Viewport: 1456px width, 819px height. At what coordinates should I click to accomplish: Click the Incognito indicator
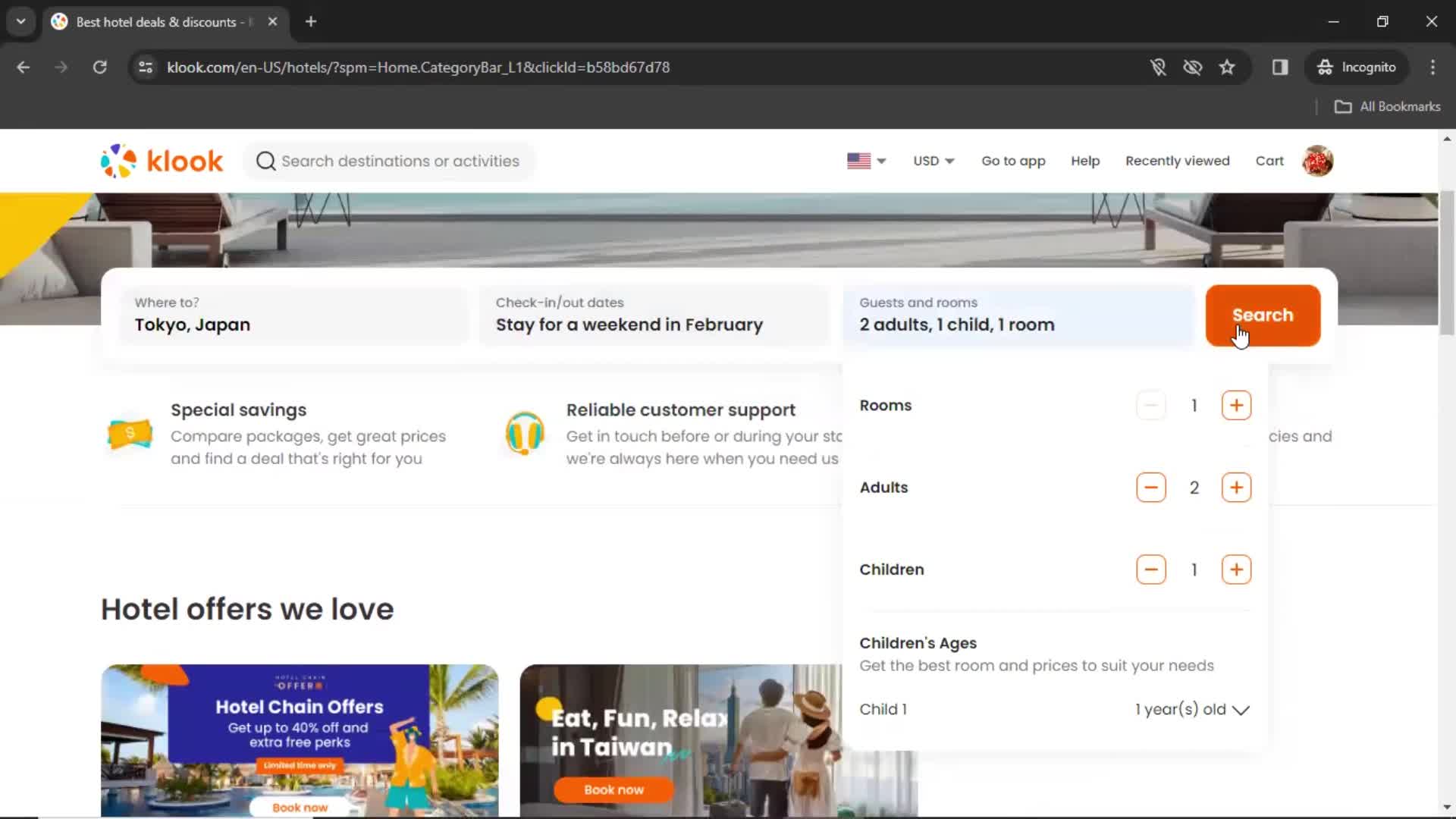(1357, 67)
